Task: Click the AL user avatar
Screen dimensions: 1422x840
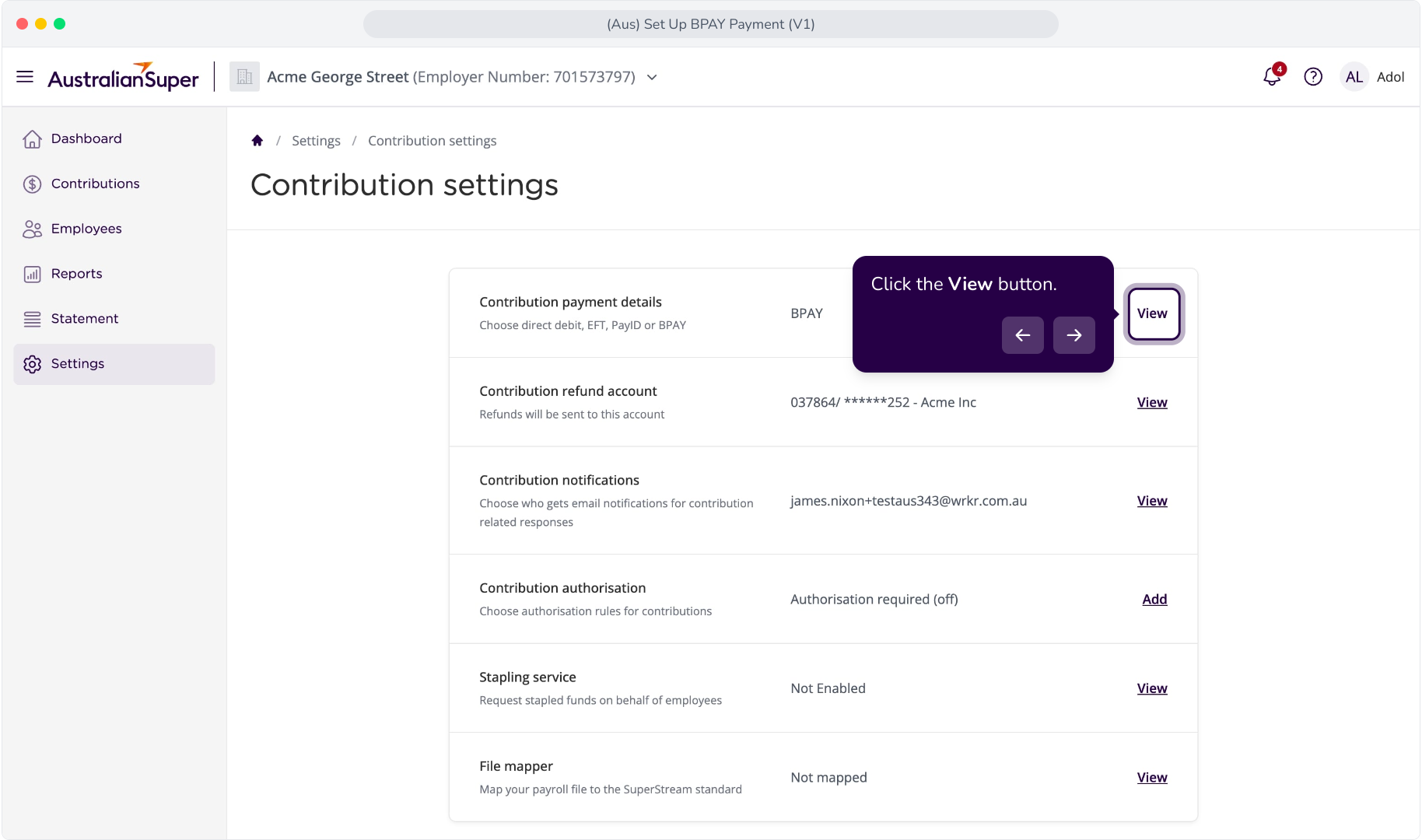Action: pos(1354,76)
